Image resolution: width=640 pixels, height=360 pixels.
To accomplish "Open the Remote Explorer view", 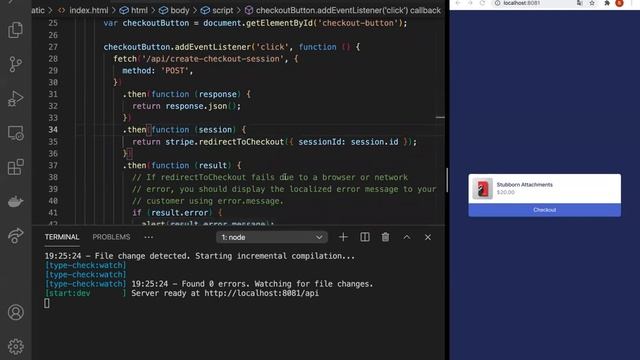I will click(x=16, y=133).
